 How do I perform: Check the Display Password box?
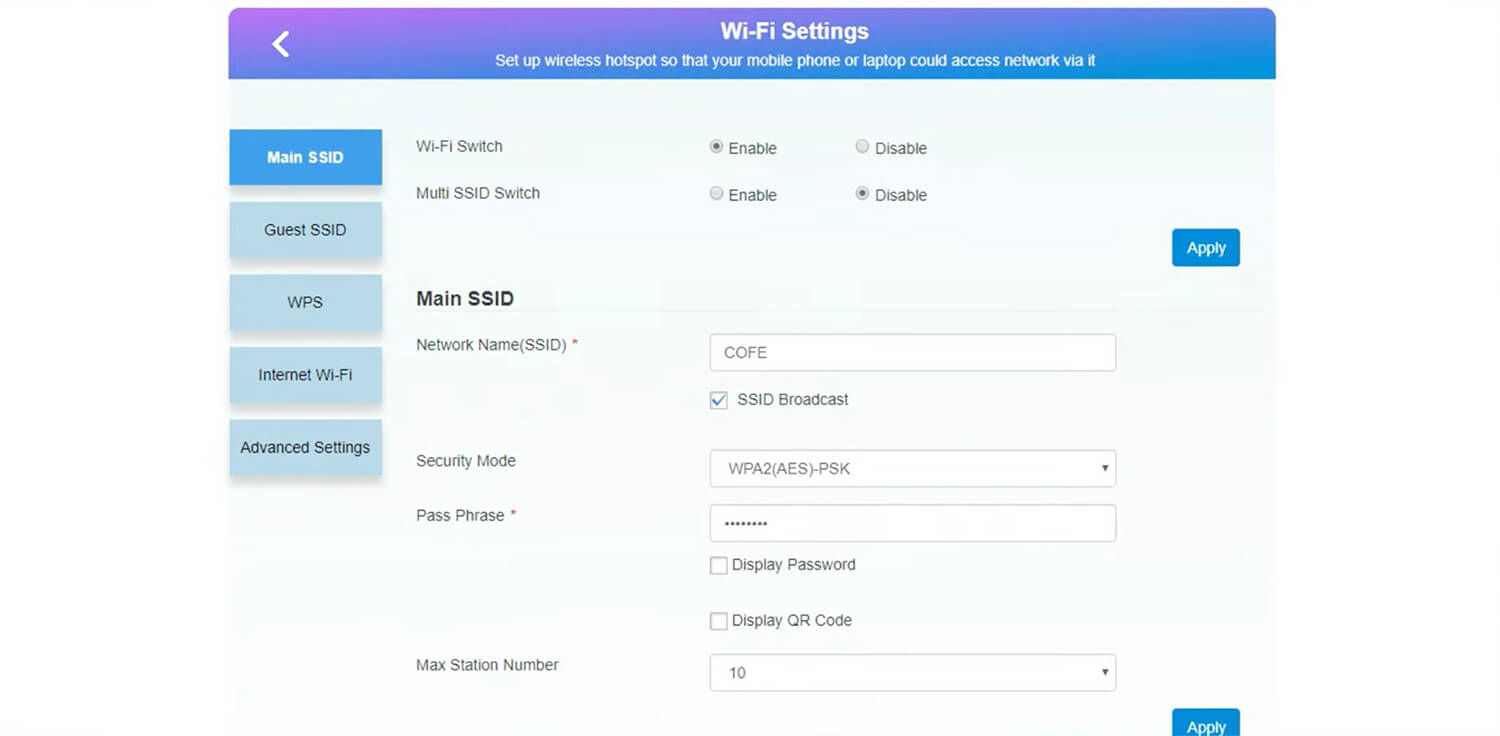pyautogui.click(x=718, y=566)
